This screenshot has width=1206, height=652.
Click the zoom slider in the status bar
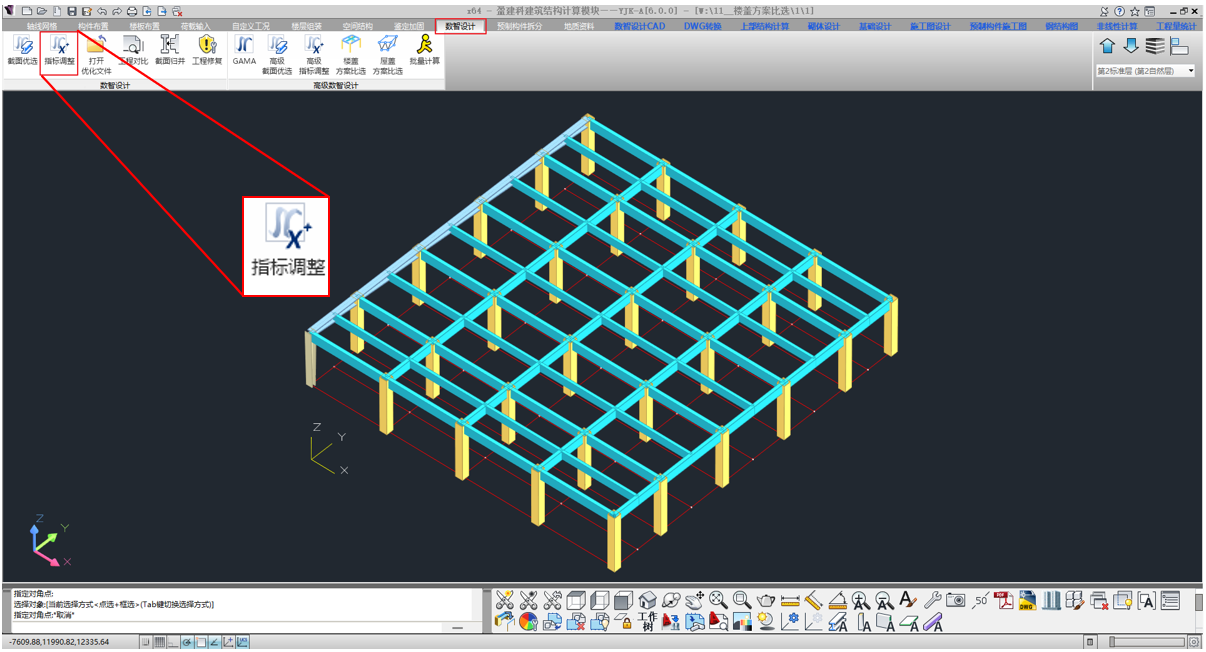point(1148,642)
